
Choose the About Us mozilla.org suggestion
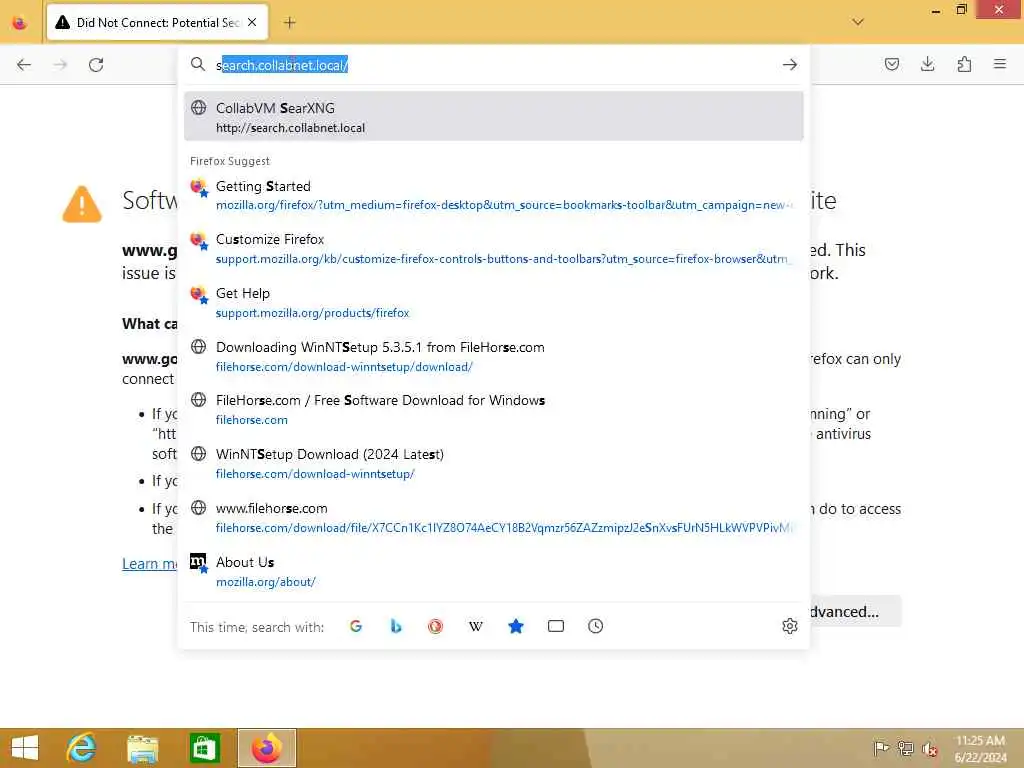494,571
